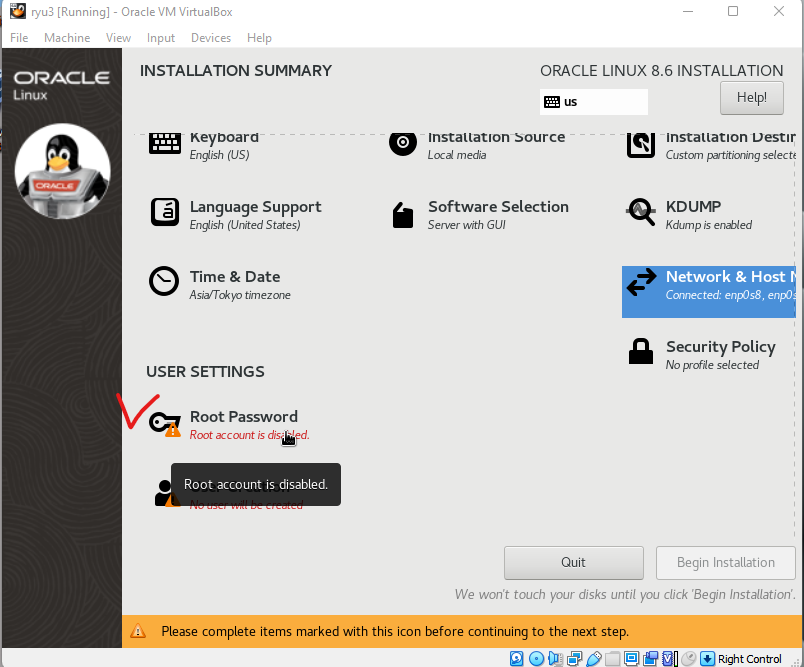Open the View menu
804x667 pixels.
click(118, 38)
